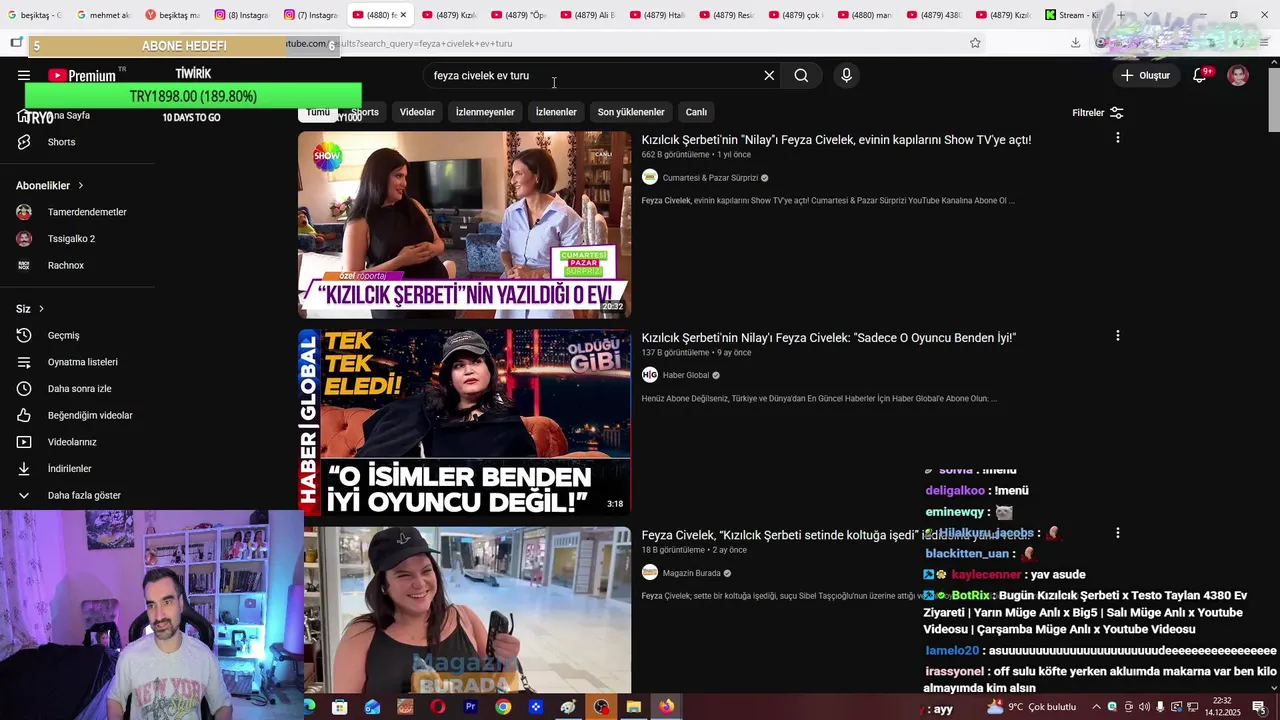Viewport: 1280px width, 720px height.
Task: Play the 'Kızılcık Şerbeti'nin yazıldığı o ev' thumbnail
Action: point(465,225)
